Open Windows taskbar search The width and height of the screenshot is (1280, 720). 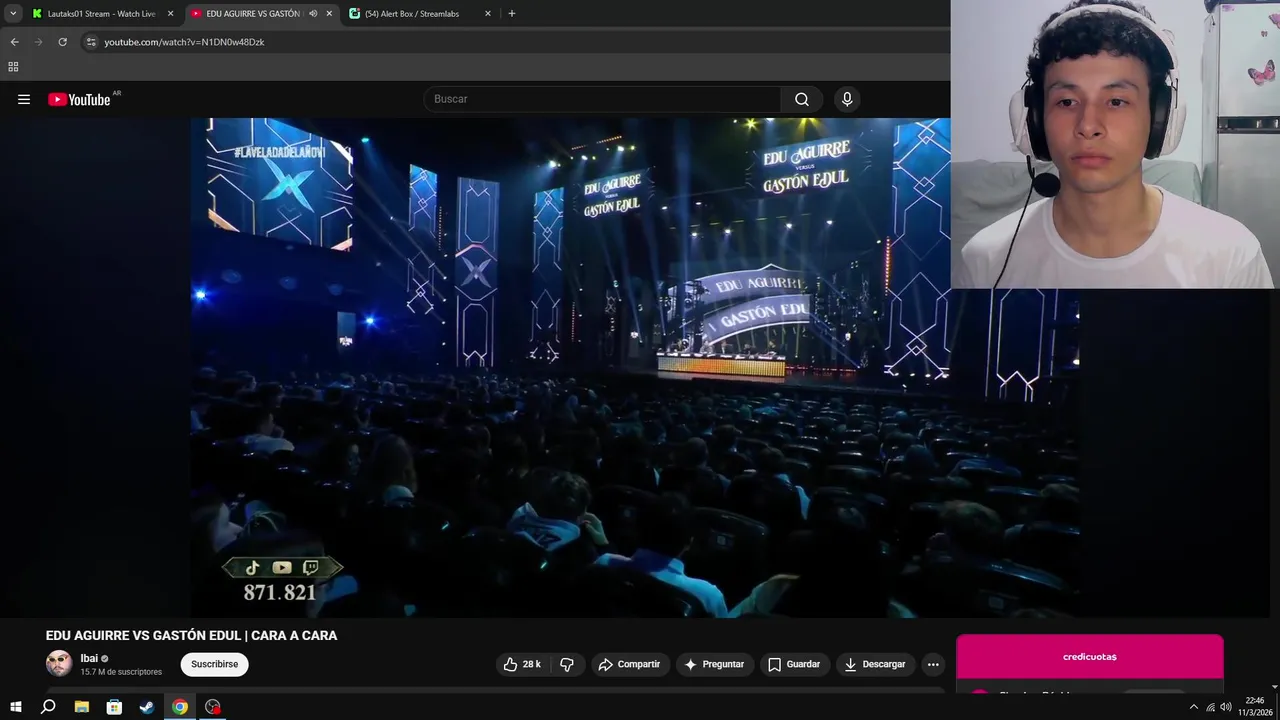48,707
